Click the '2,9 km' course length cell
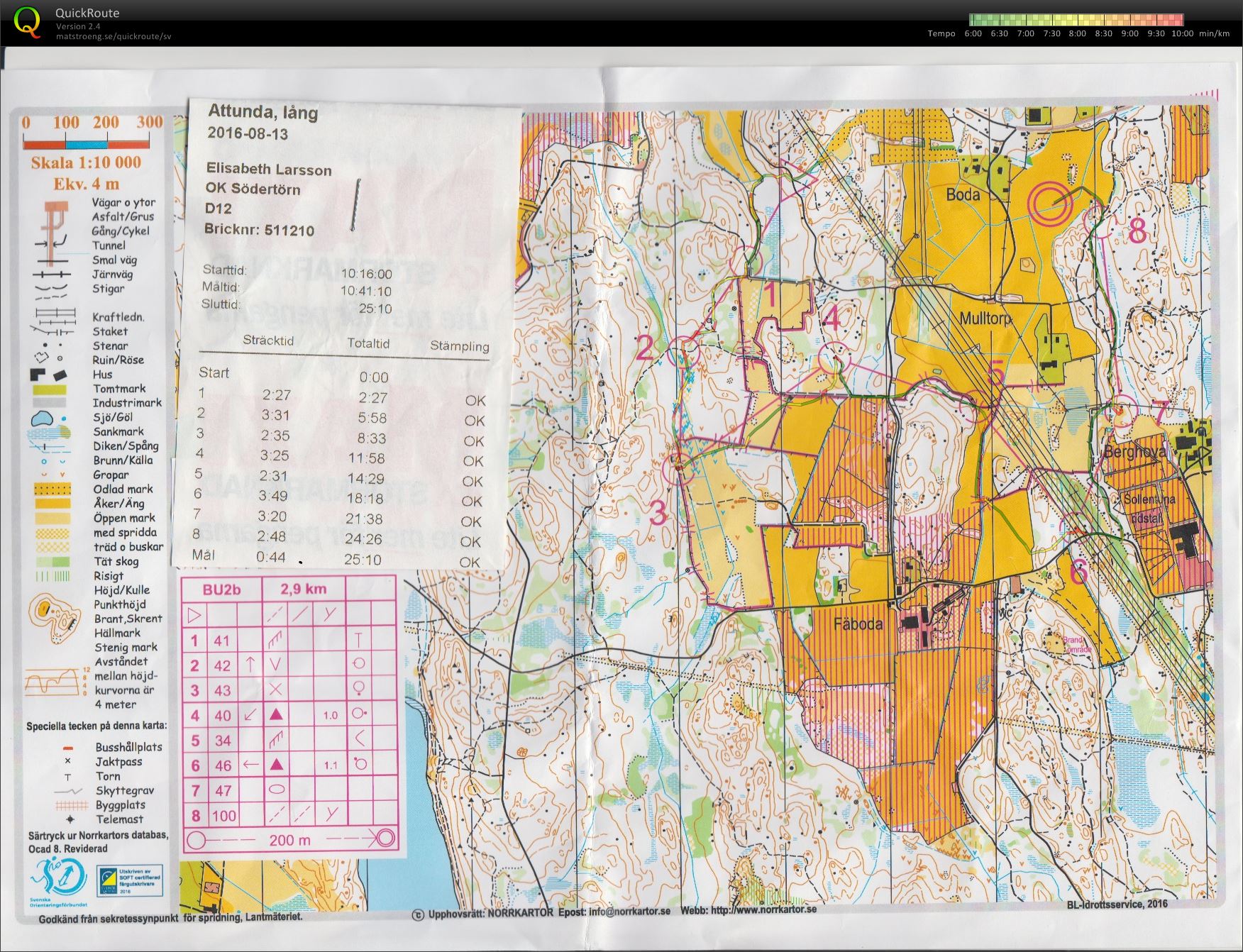 (304, 589)
